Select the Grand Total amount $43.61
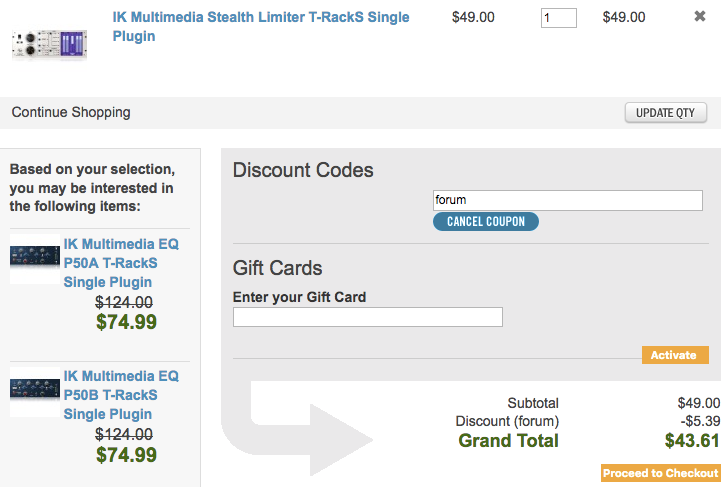 (692, 441)
